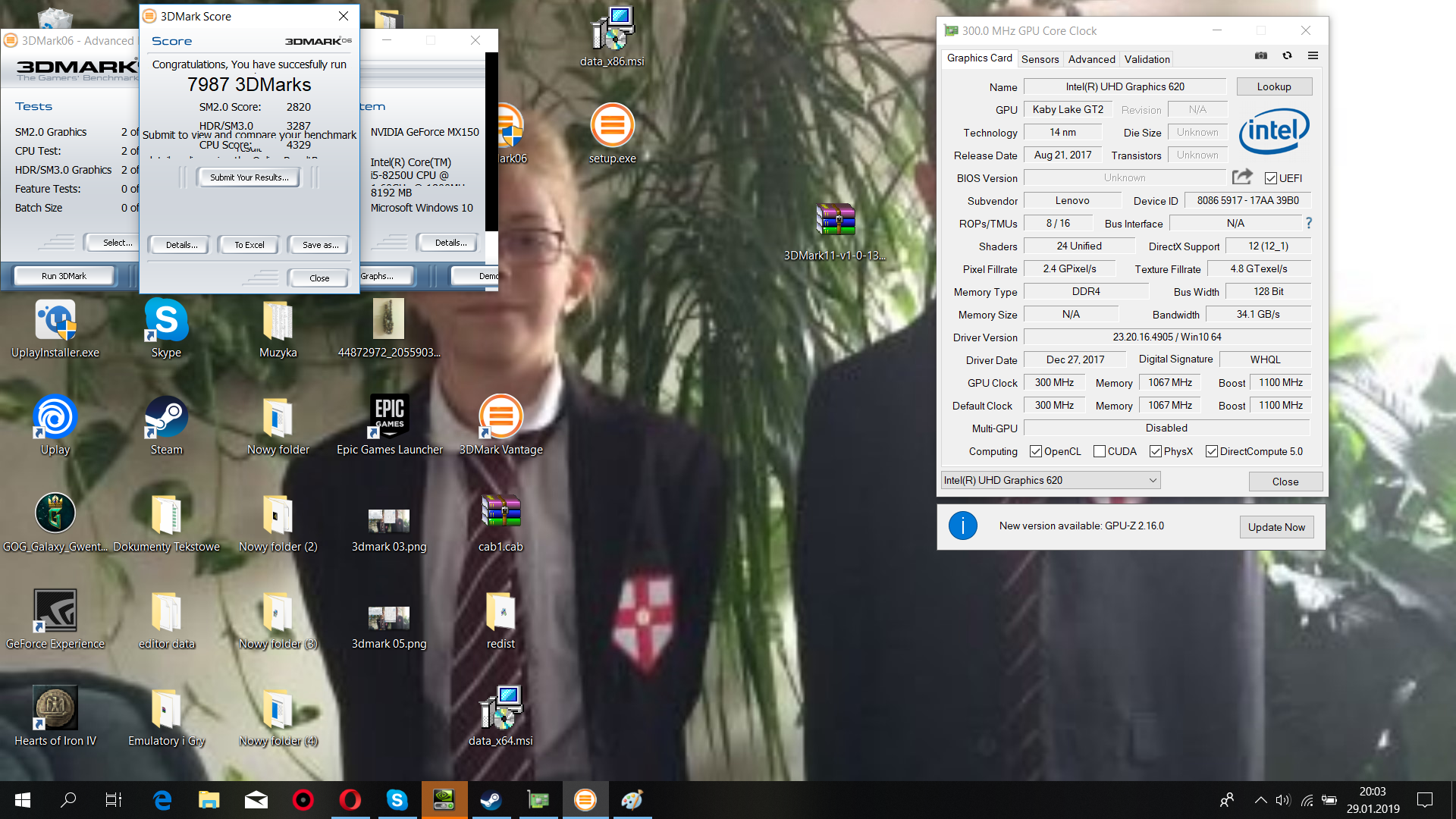Click the Intel logo in GPU-Z
The image size is (1456, 819).
1274,130
